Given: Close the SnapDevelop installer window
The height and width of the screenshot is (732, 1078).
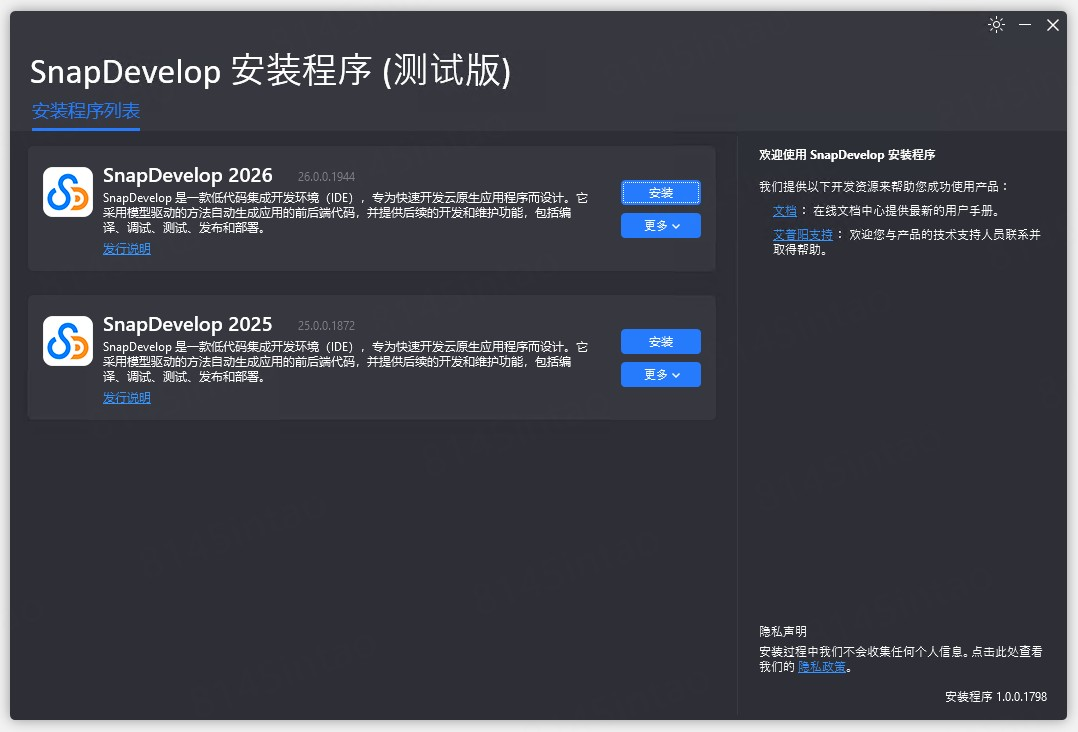Looking at the screenshot, I should (1053, 25).
